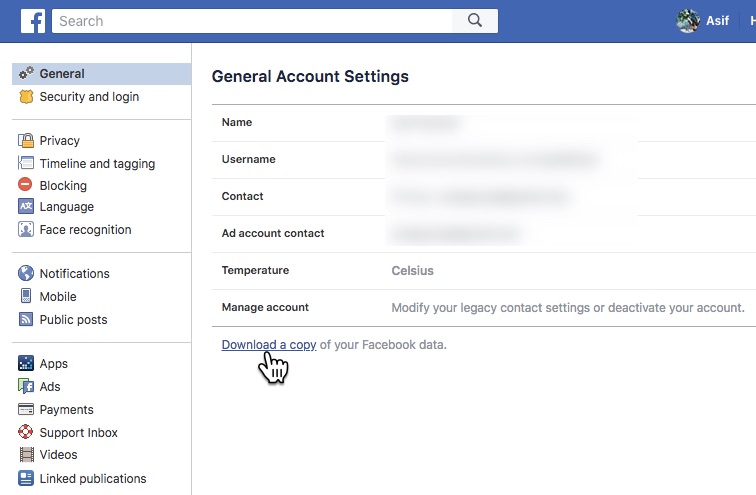Click the Download a copy link
This screenshot has width=756, height=495.
click(x=269, y=345)
